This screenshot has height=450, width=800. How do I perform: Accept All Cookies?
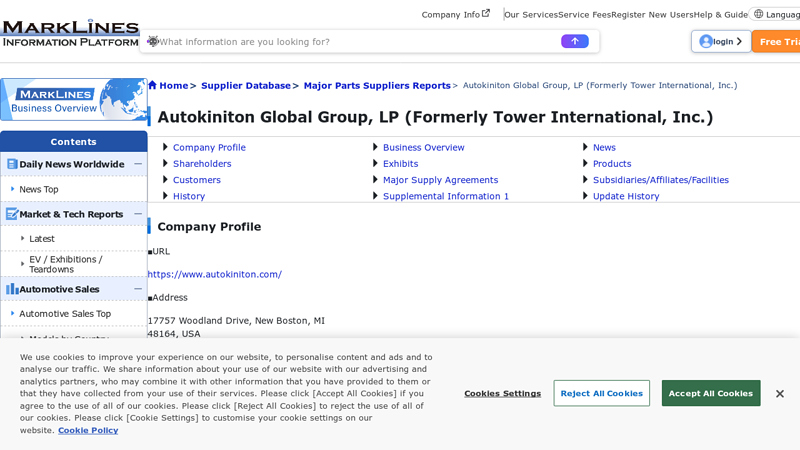711,393
